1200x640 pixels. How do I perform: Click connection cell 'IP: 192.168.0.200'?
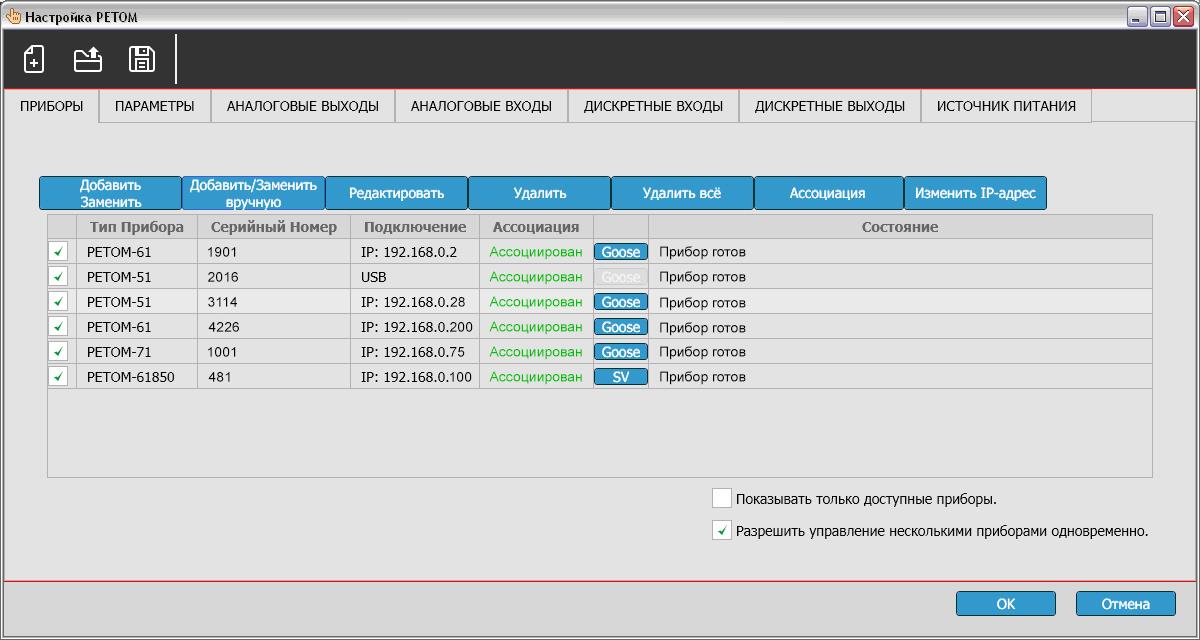[x=415, y=327]
